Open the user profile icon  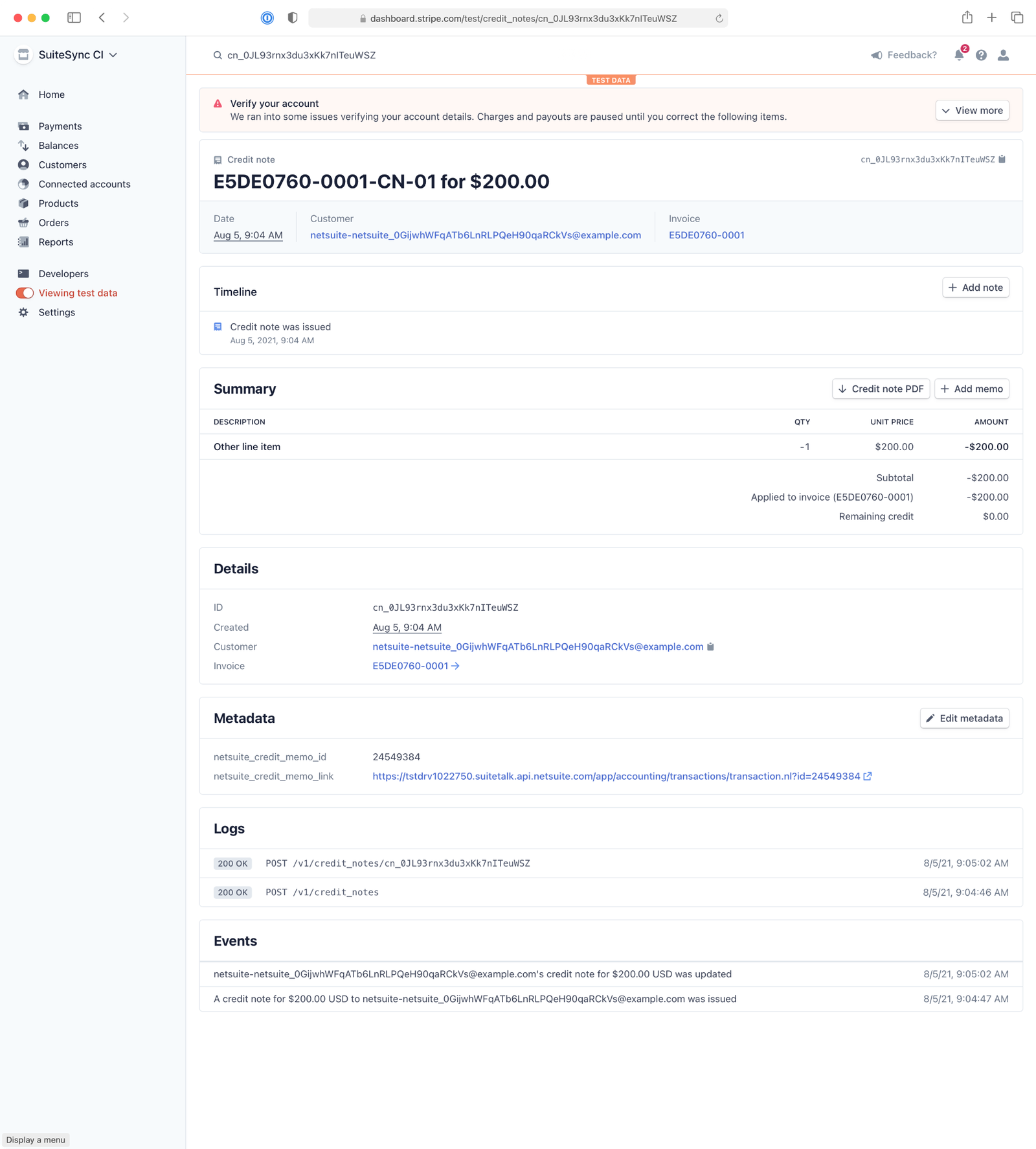(x=1003, y=55)
